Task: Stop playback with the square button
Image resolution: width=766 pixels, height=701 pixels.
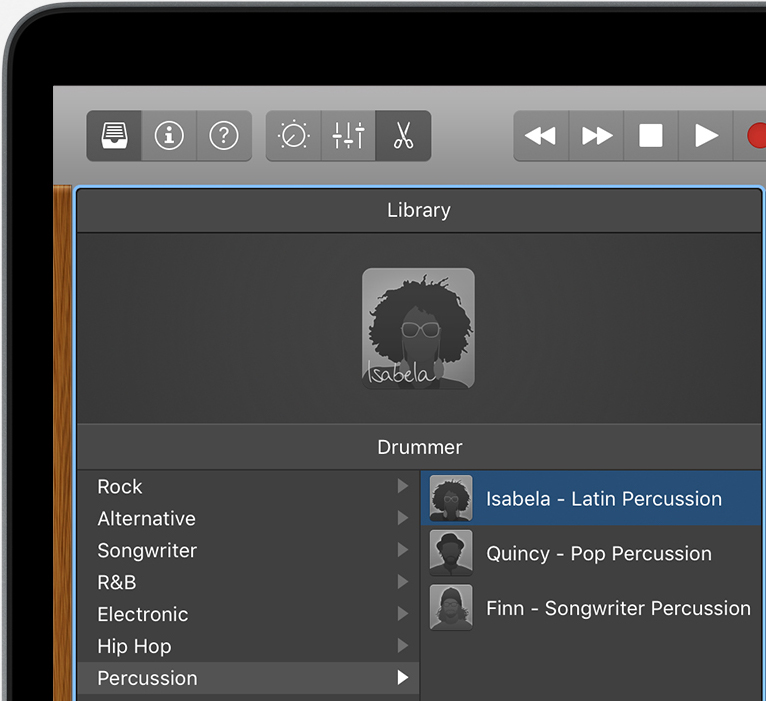Action: point(651,136)
